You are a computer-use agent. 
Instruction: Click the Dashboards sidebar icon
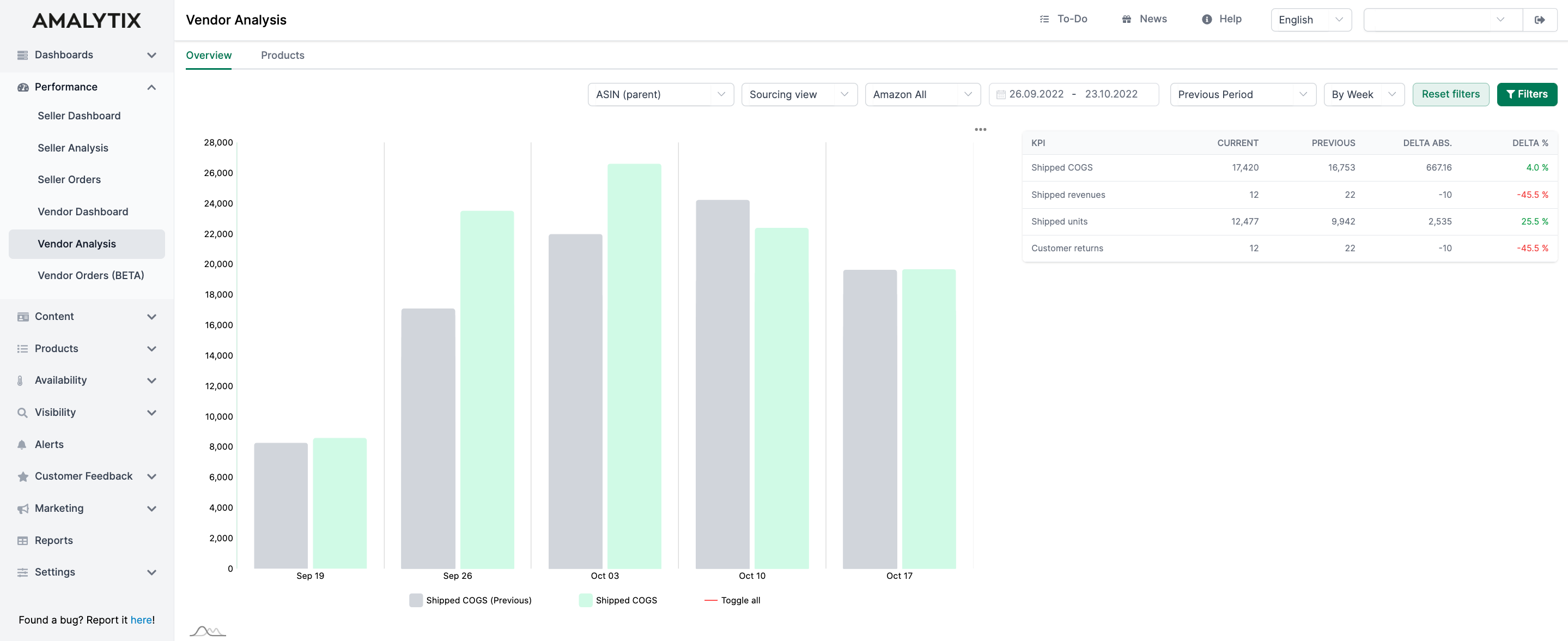click(x=22, y=56)
